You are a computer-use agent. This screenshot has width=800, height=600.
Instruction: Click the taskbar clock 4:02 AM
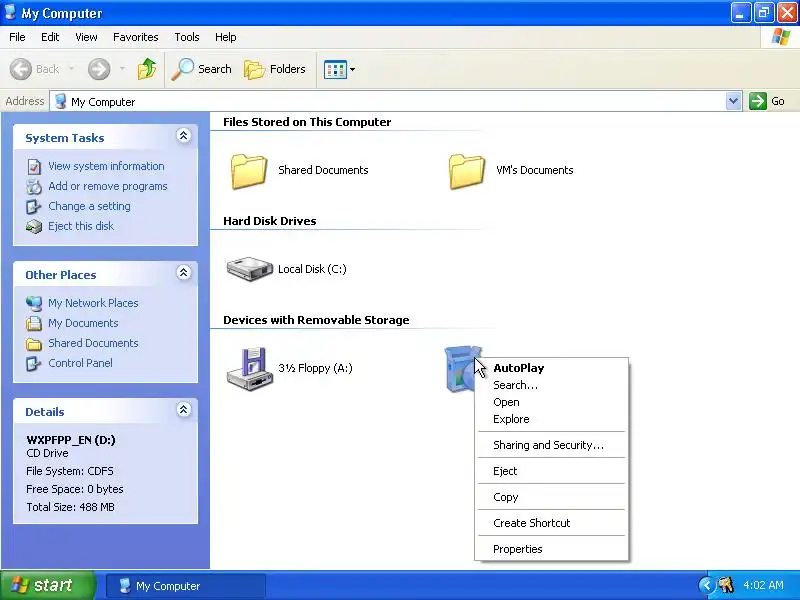[763, 585]
